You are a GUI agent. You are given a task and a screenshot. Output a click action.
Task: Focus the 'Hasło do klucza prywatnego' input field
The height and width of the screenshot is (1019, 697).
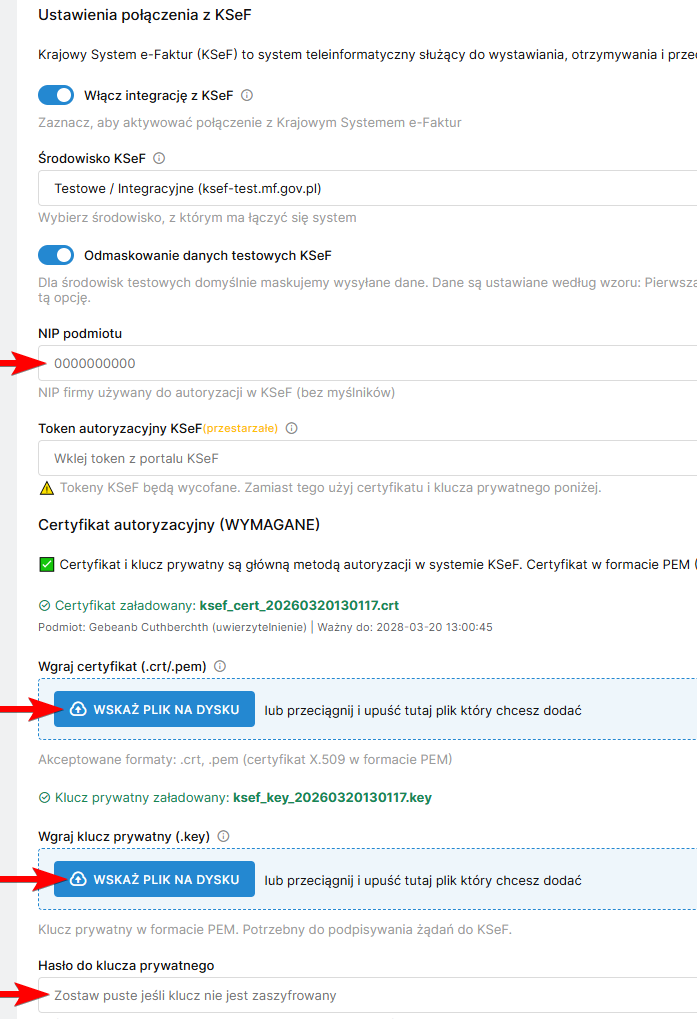click(368, 995)
